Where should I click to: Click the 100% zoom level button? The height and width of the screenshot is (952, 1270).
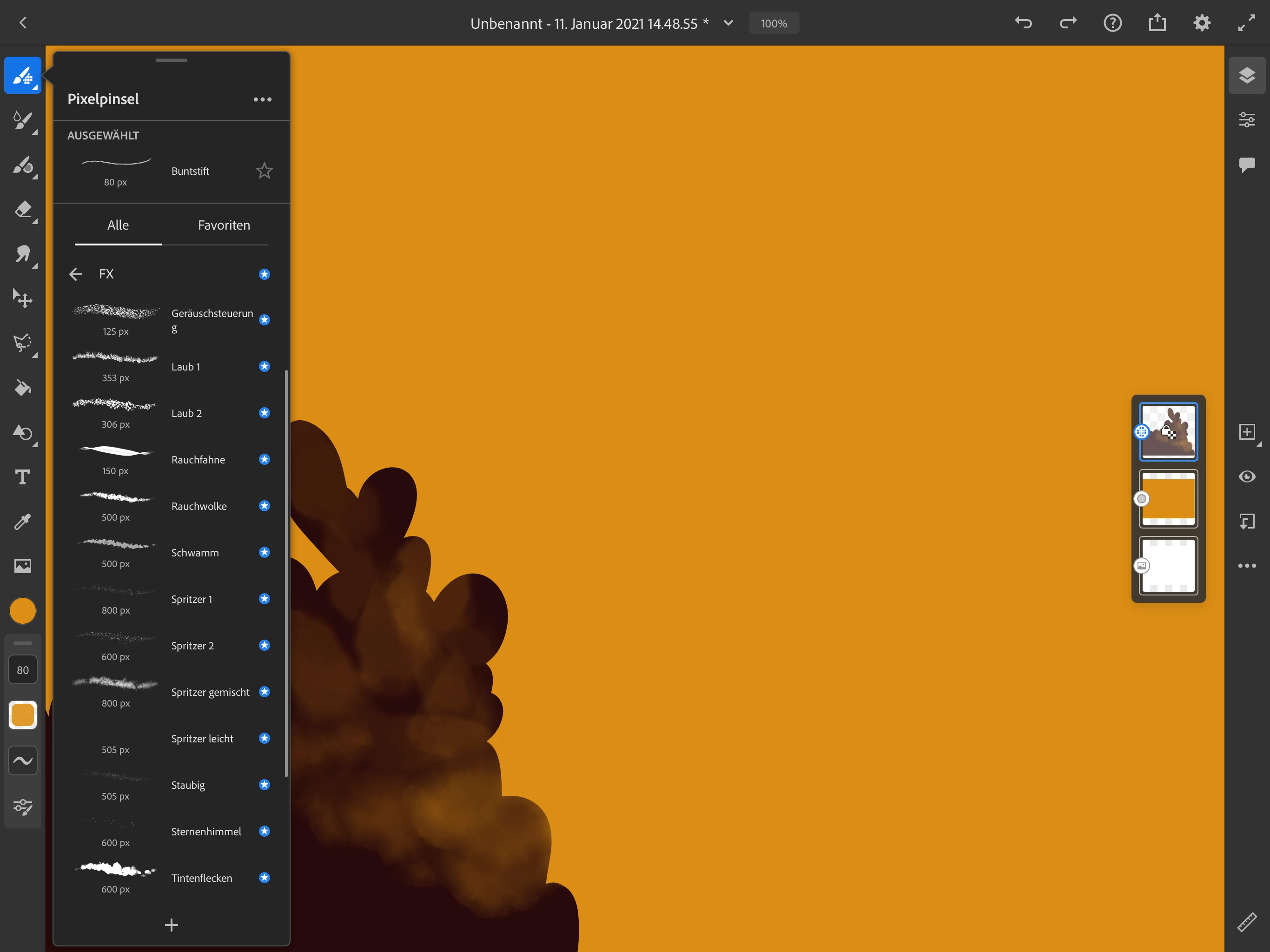tap(774, 24)
